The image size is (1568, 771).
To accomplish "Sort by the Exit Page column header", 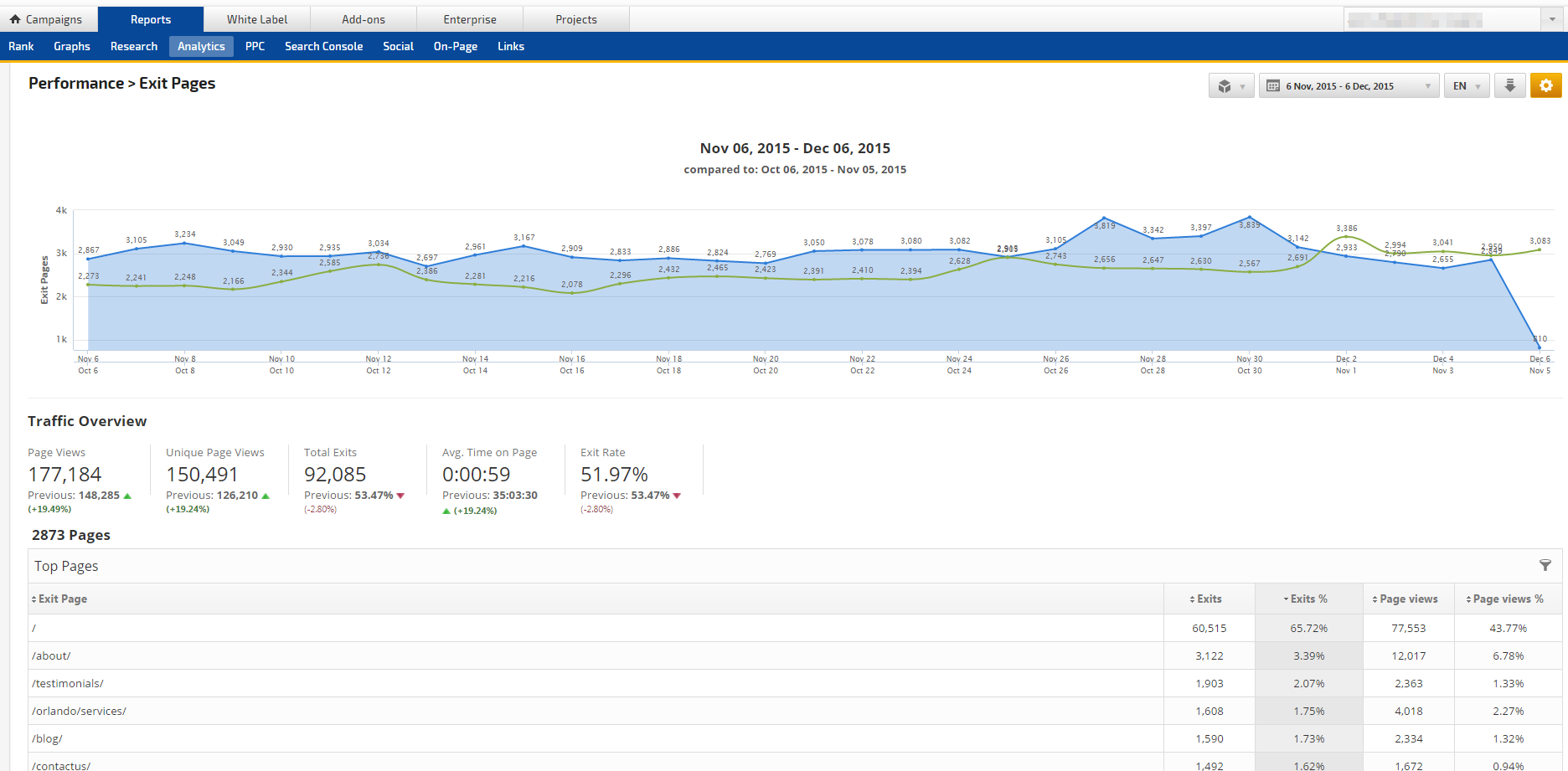I will 62,599.
